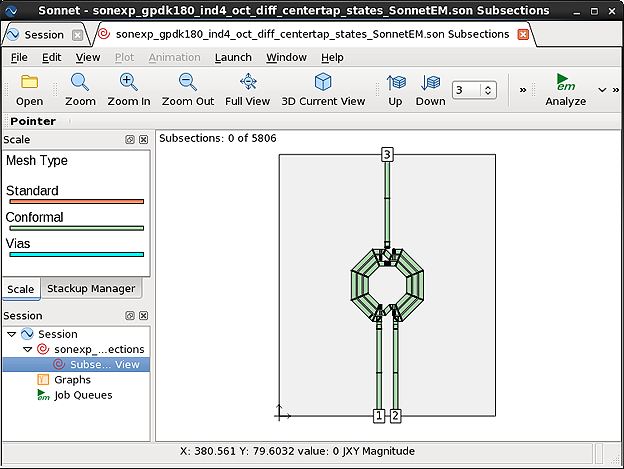This screenshot has width=624, height=469.
Task: Close the Scale panel
Action: point(143,140)
